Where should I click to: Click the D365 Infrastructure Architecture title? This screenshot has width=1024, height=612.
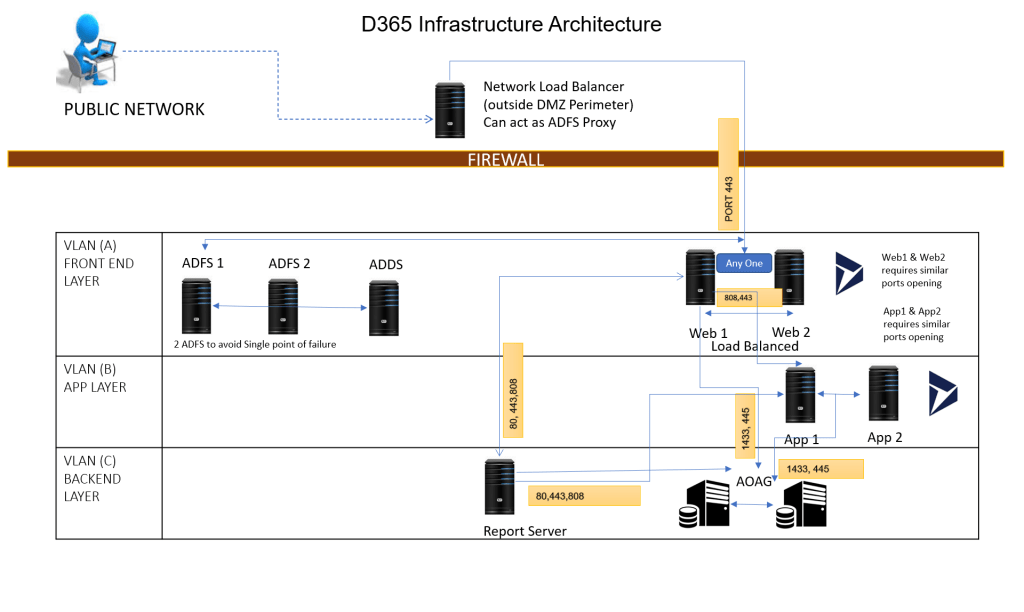click(511, 23)
